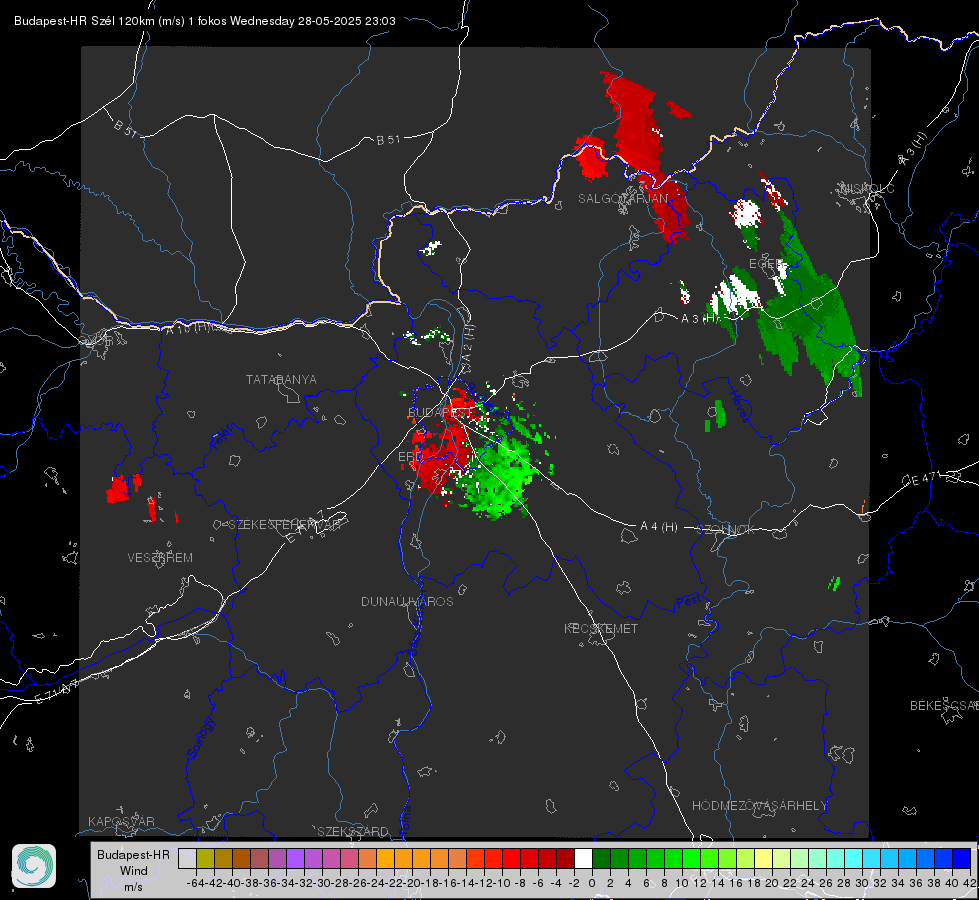The image size is (979, 900).
Task: Click the bright green echo southeast of Budapest
Action: click(499, 478)
